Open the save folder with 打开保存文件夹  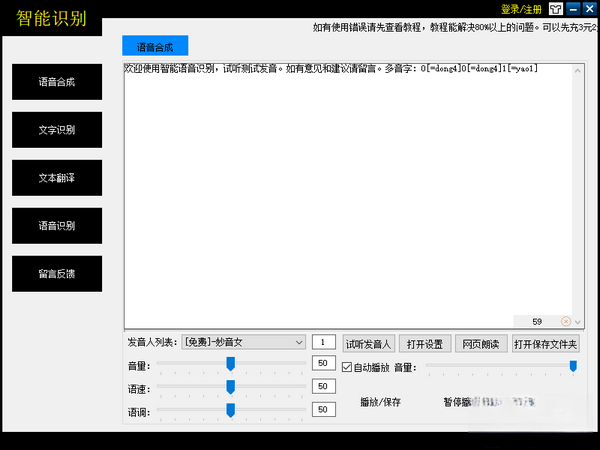click(545, 343)
